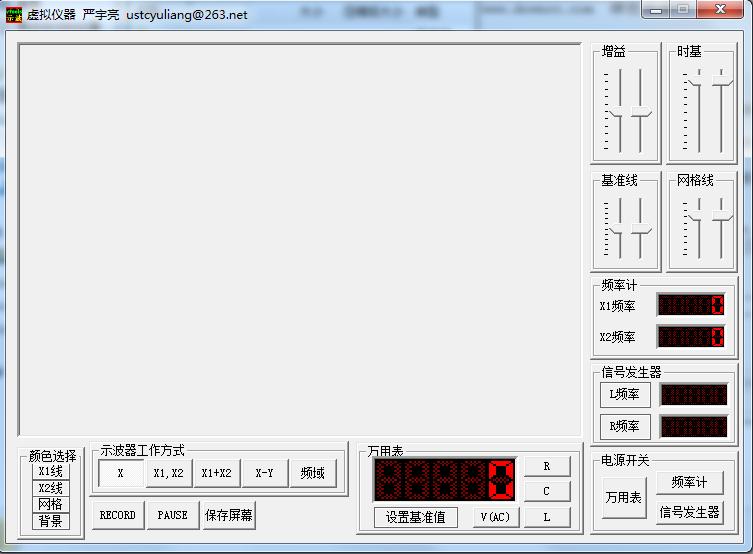The width and height of the screenshot is (753, 554).
Task: Toggle 频率计 power switch
Action: point(690,482)
